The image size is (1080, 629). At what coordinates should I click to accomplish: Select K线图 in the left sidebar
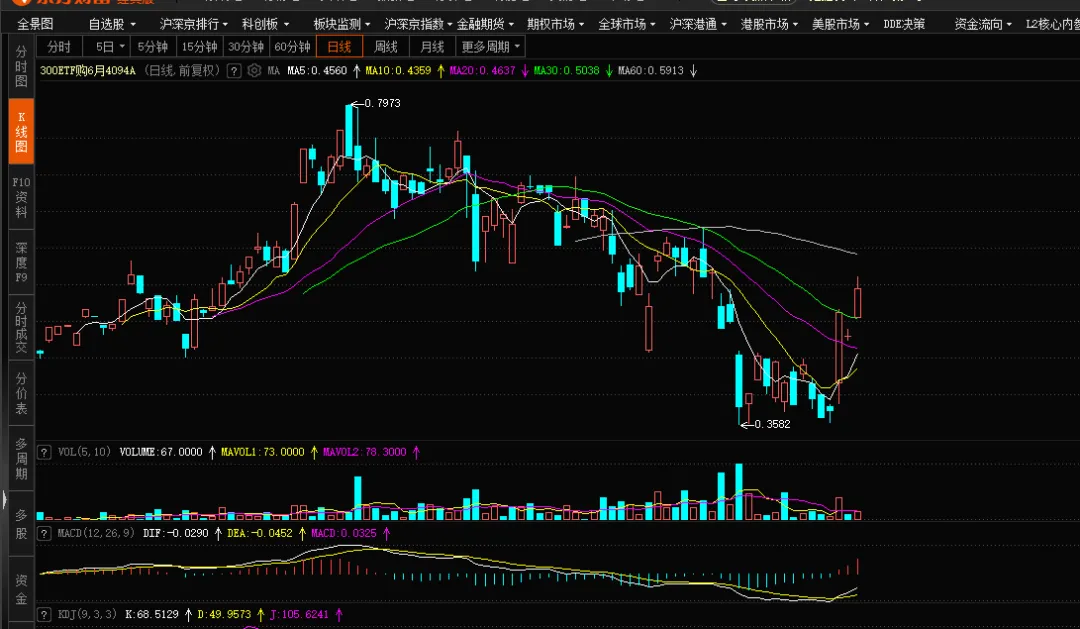(21, 132)
